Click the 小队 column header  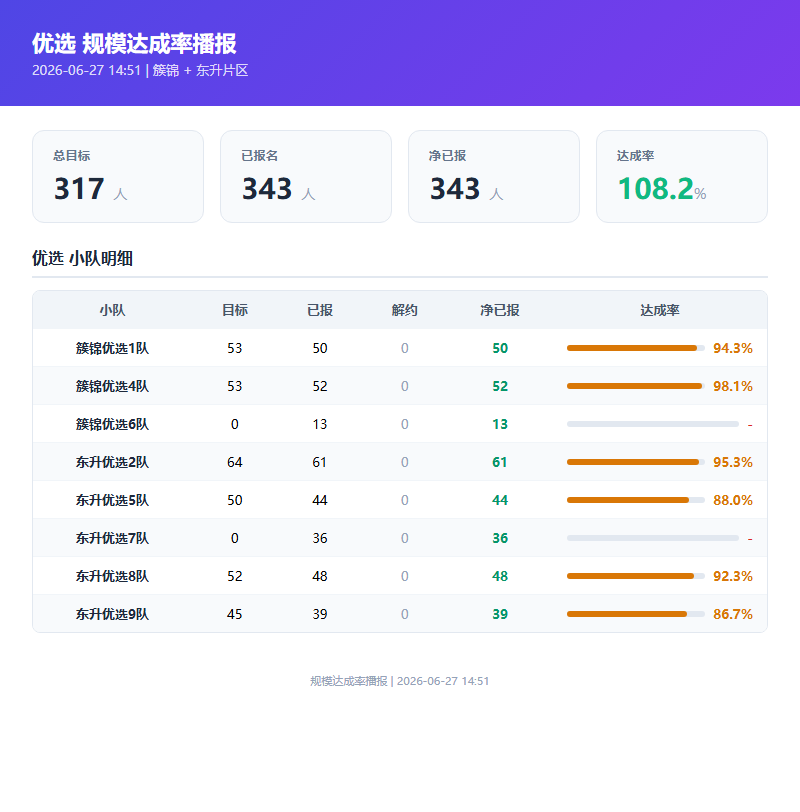coord(112,310)
